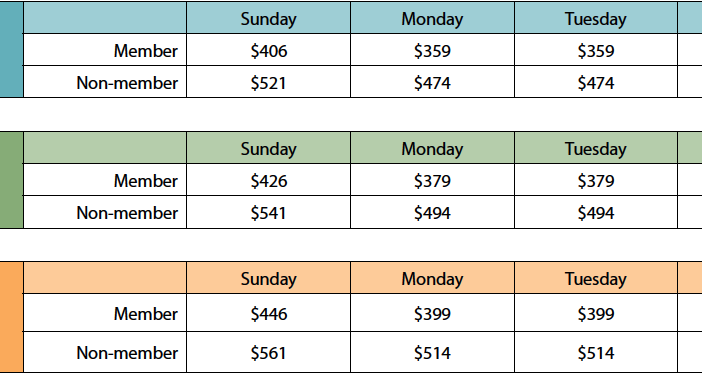The width and height of the screenshot is (702, 378).
Task: Click the $561 Sunday non-member price
Action: (268, 353)
